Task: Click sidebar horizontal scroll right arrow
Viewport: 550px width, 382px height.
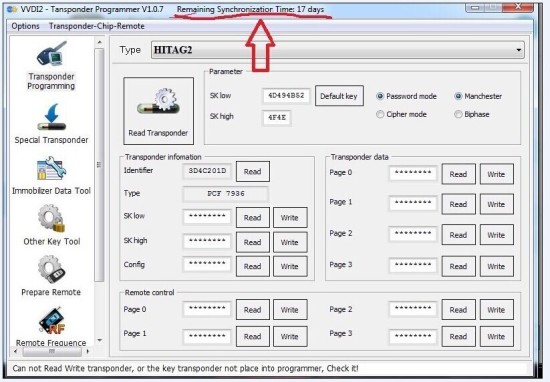Action: point(88,351)
